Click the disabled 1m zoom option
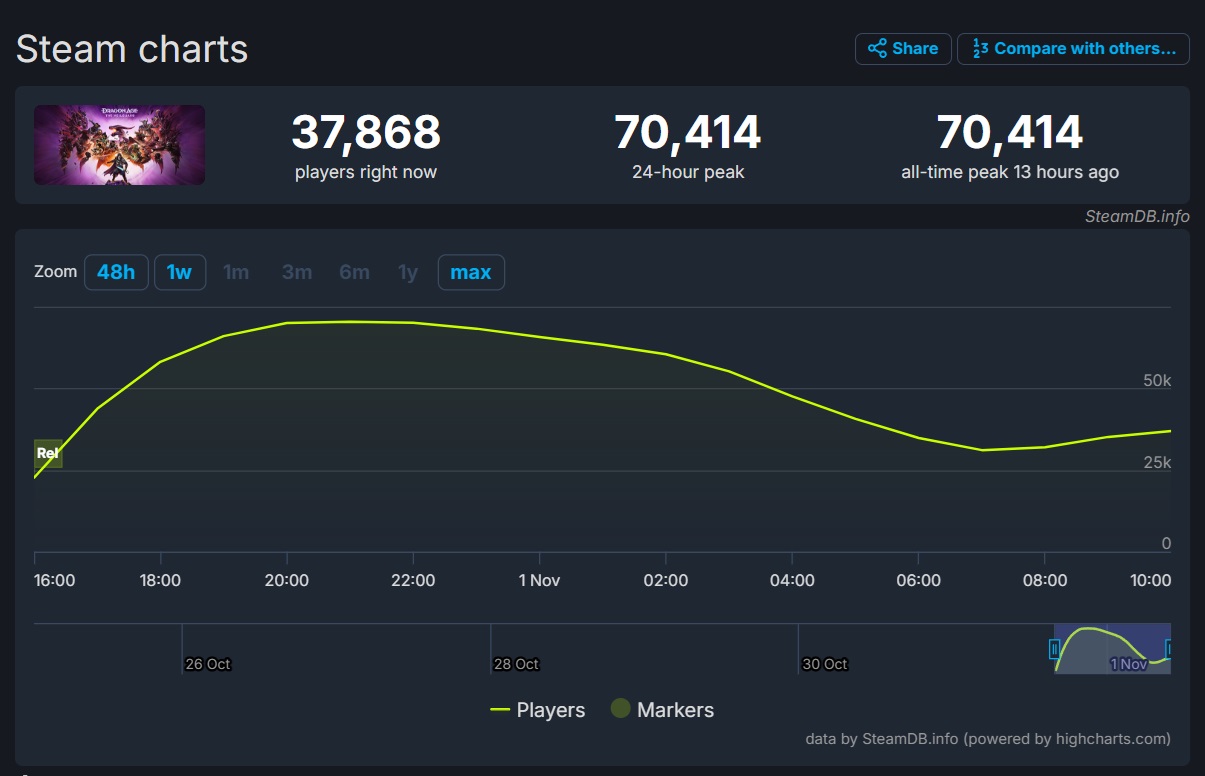The width and height of the screenshot is (1205, 776). 236,272
